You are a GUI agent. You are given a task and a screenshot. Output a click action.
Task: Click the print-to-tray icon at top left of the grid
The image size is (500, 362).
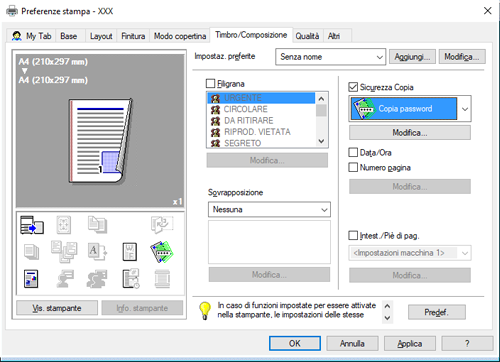tap(32, 225)
